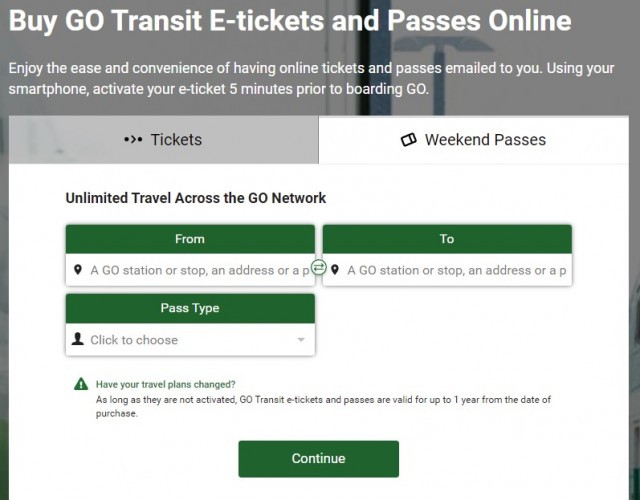Screen dimensions: 640x500
Task: Click the Unlimited Travel Across the GO Network heading
Action: [196, 198]
